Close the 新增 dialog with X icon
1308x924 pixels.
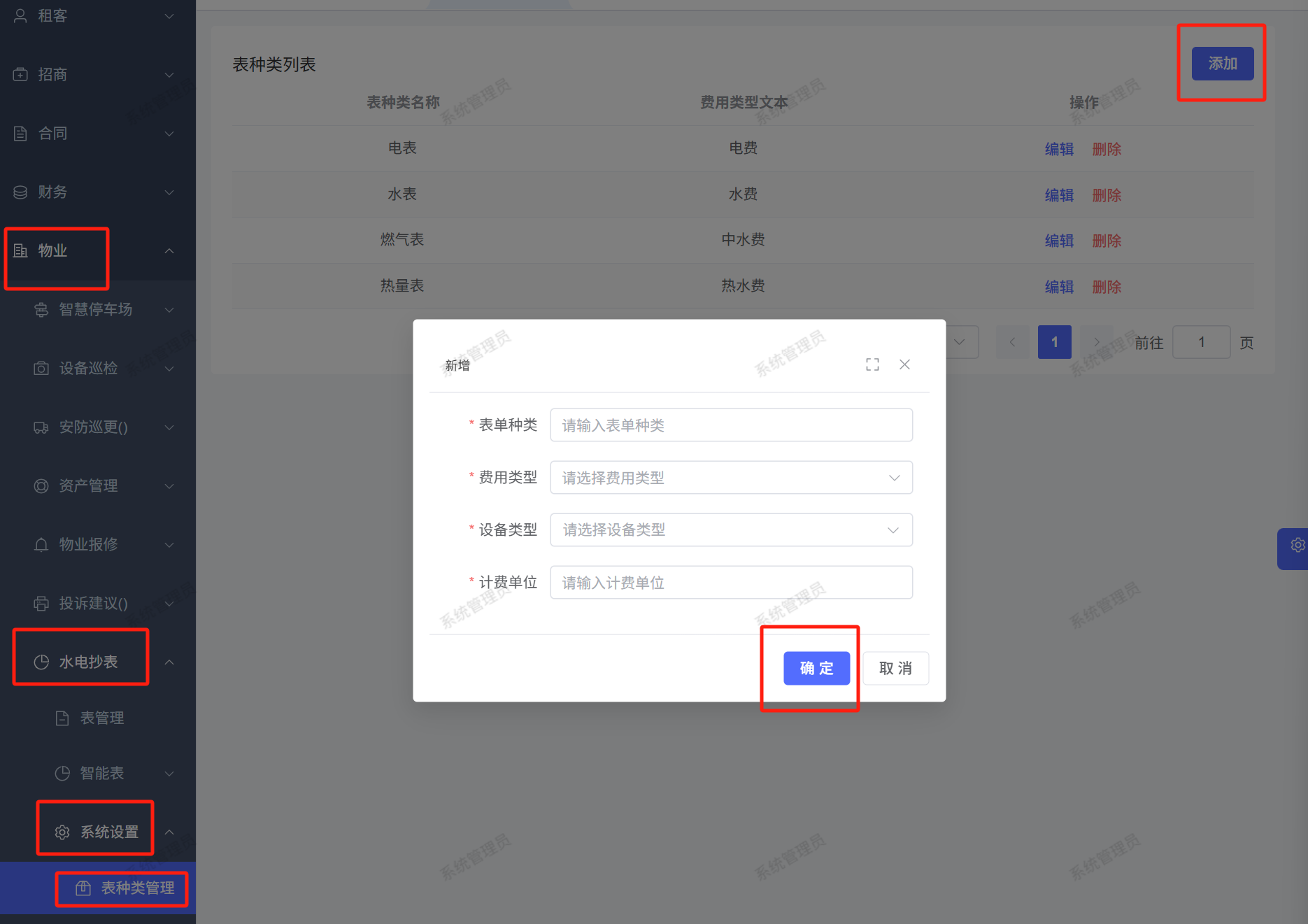point(904,364)
